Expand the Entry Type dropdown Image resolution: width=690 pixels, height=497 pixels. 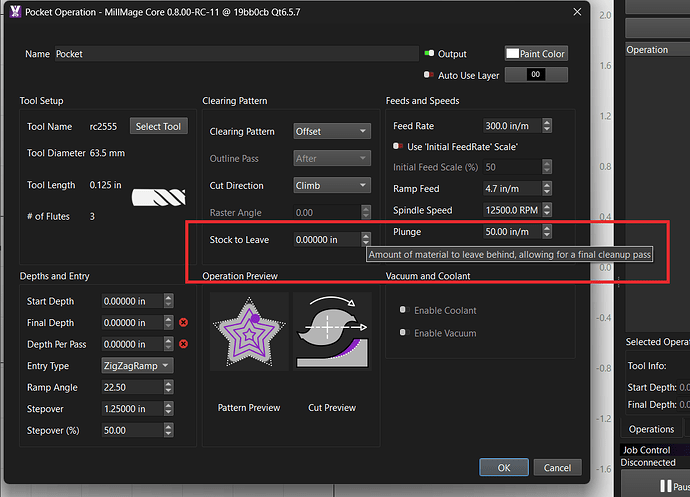pos(137,366)
